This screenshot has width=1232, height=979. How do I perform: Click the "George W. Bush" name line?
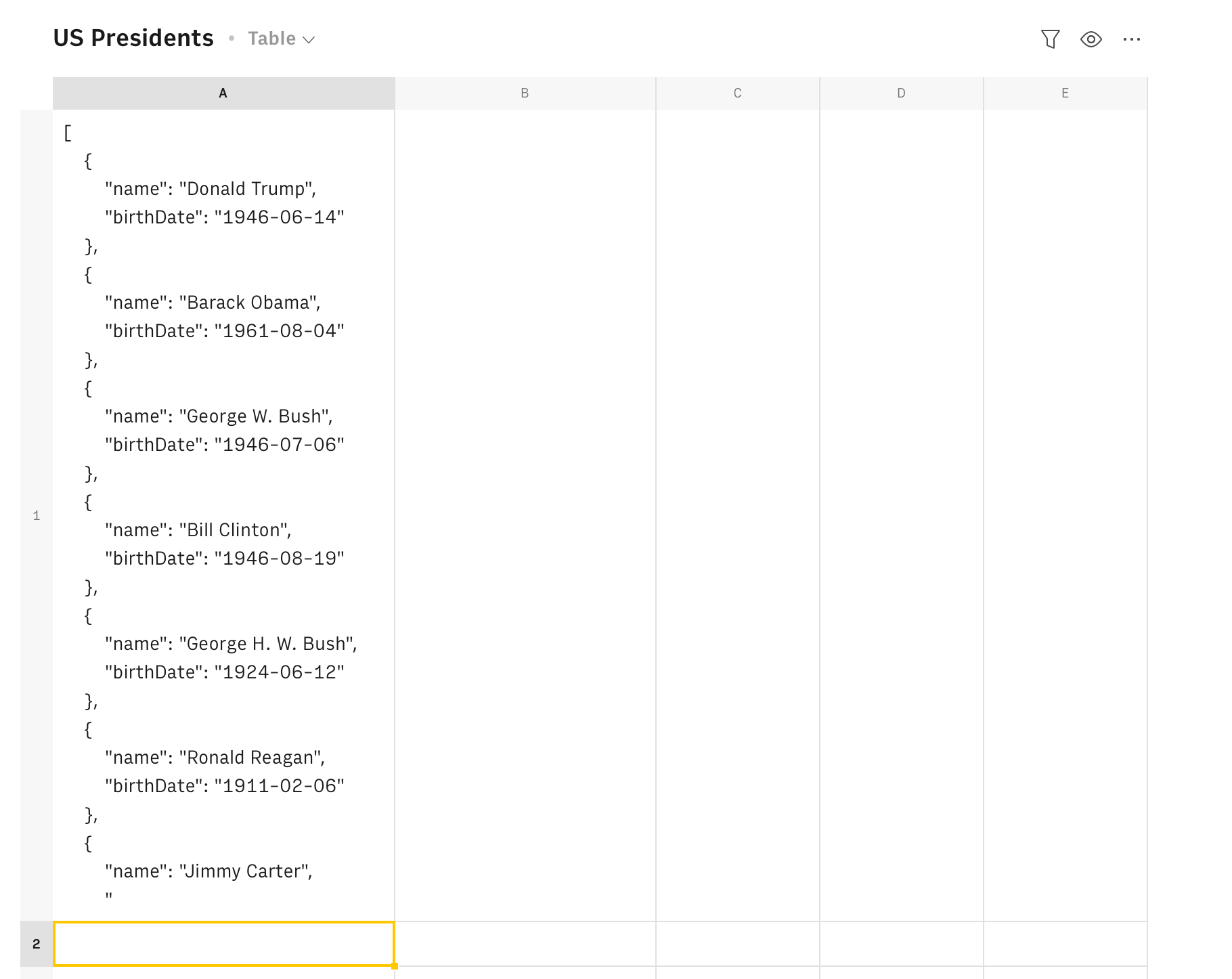click(219, 416)
